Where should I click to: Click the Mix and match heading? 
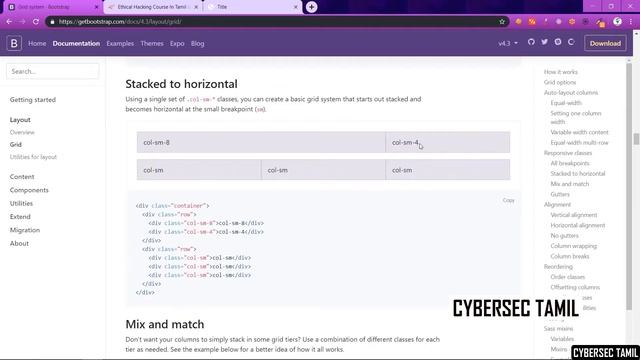(x=164, y=324)
